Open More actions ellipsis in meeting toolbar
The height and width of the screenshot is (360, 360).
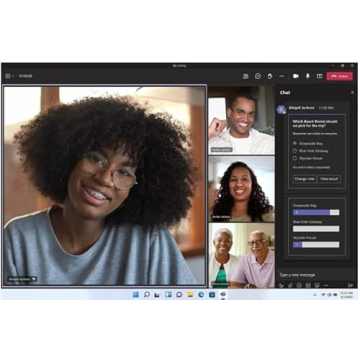click(x=282, y=76)
